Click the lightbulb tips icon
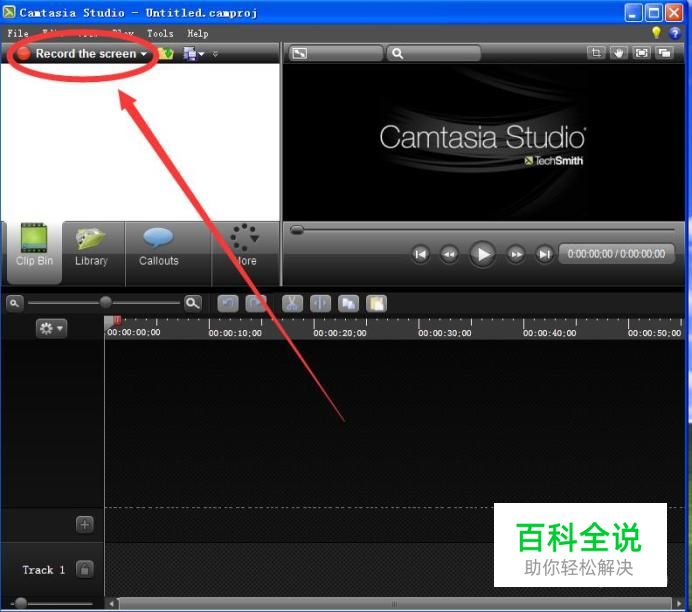Image resolution: width=692 pixels, height=612 pixels. [x=656, y=32]
